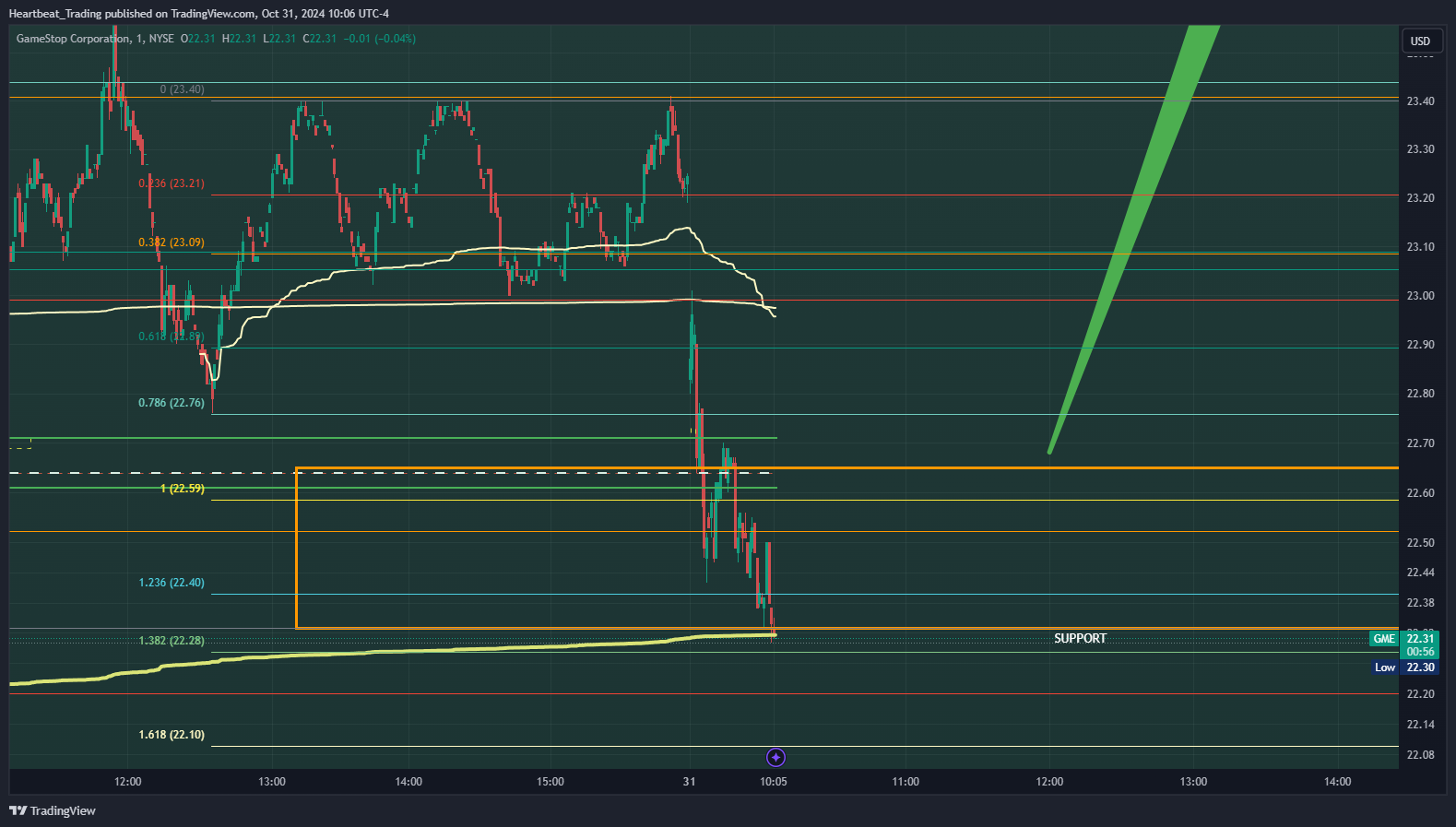
Task: Click the 23.10 price scale label
Action: 1420,247
